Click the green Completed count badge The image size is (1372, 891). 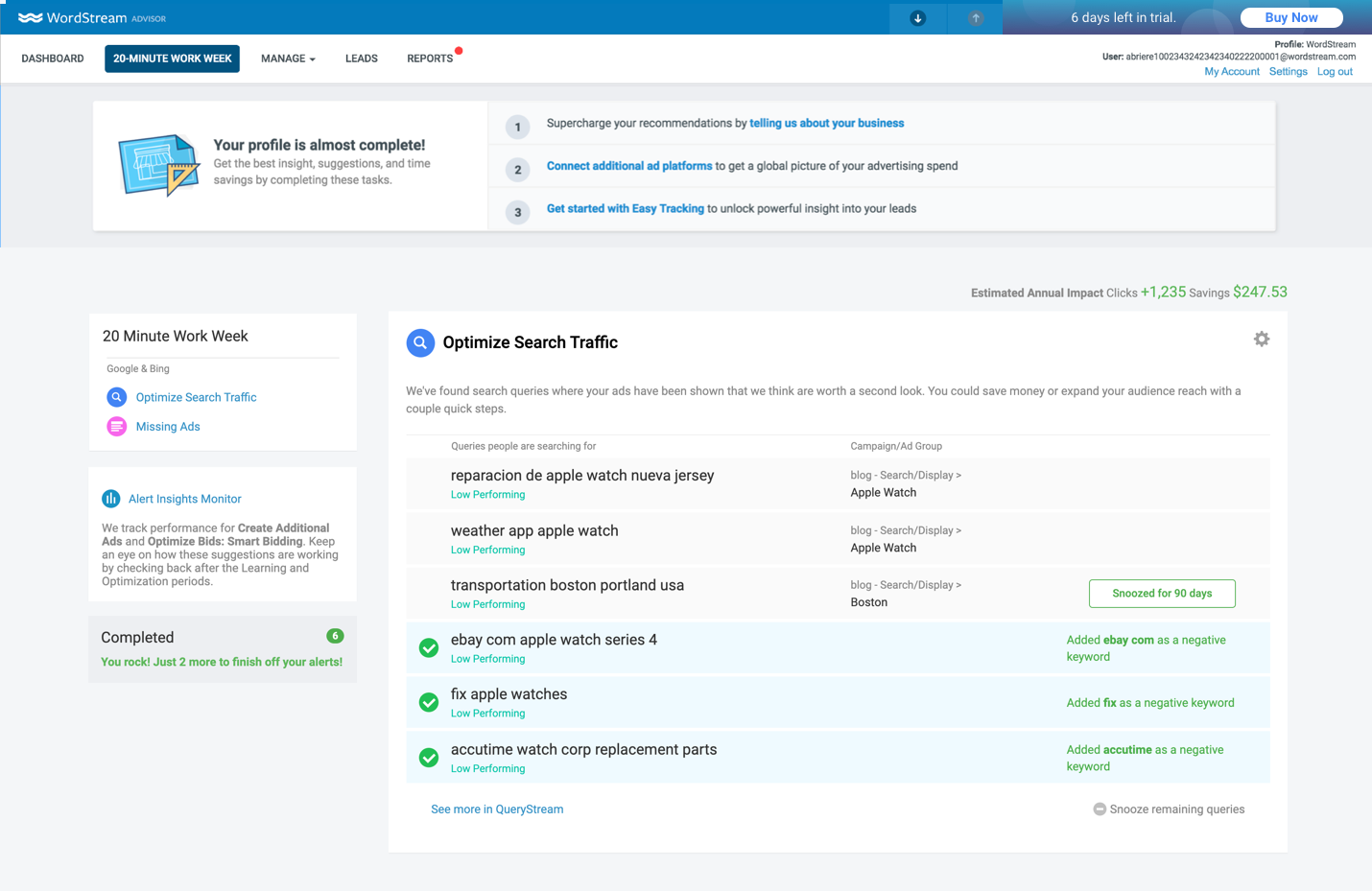335,636
